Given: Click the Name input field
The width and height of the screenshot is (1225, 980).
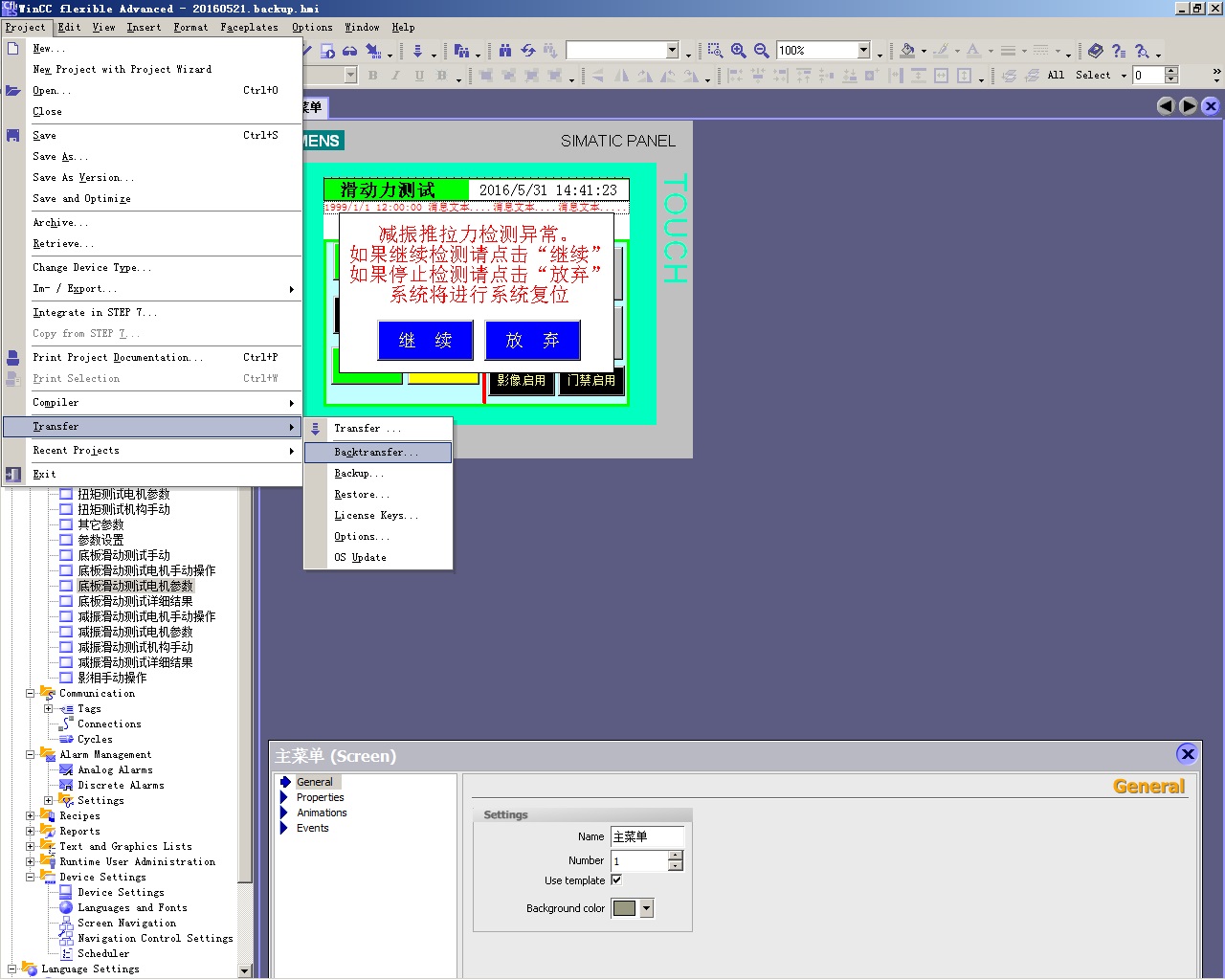Looking at the screenshot, I should 647,836.
